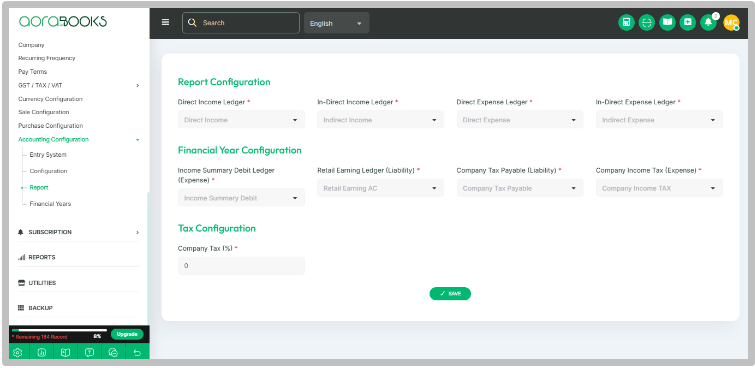
Task: Click the return arrow icon in bottom bar
Action: (137, 352)
